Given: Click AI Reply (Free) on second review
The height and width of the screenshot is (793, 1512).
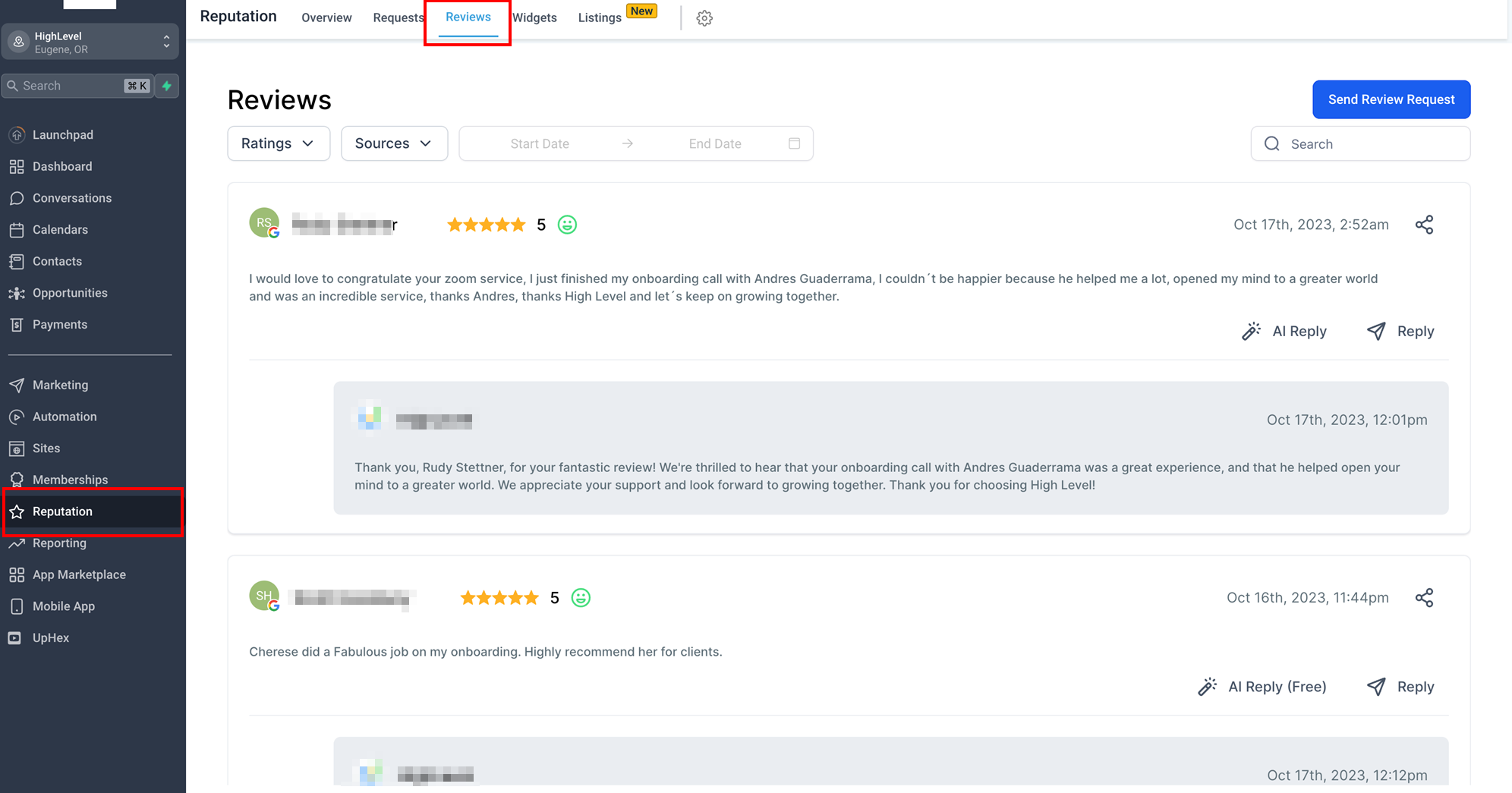Looking at the screenshot, I should (x=1262, y=687).
